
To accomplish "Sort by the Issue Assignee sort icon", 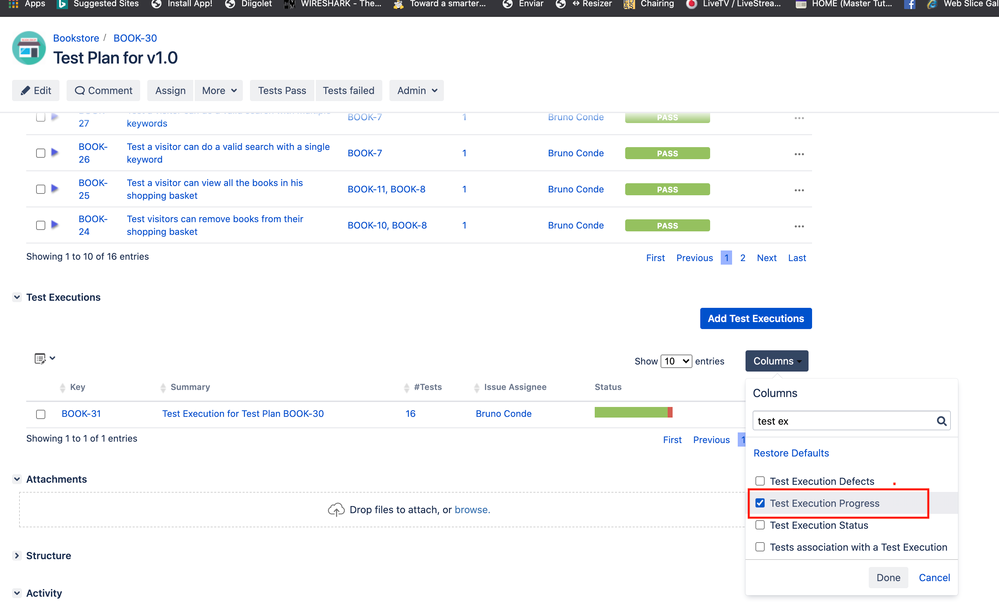I will coord(477,388).
